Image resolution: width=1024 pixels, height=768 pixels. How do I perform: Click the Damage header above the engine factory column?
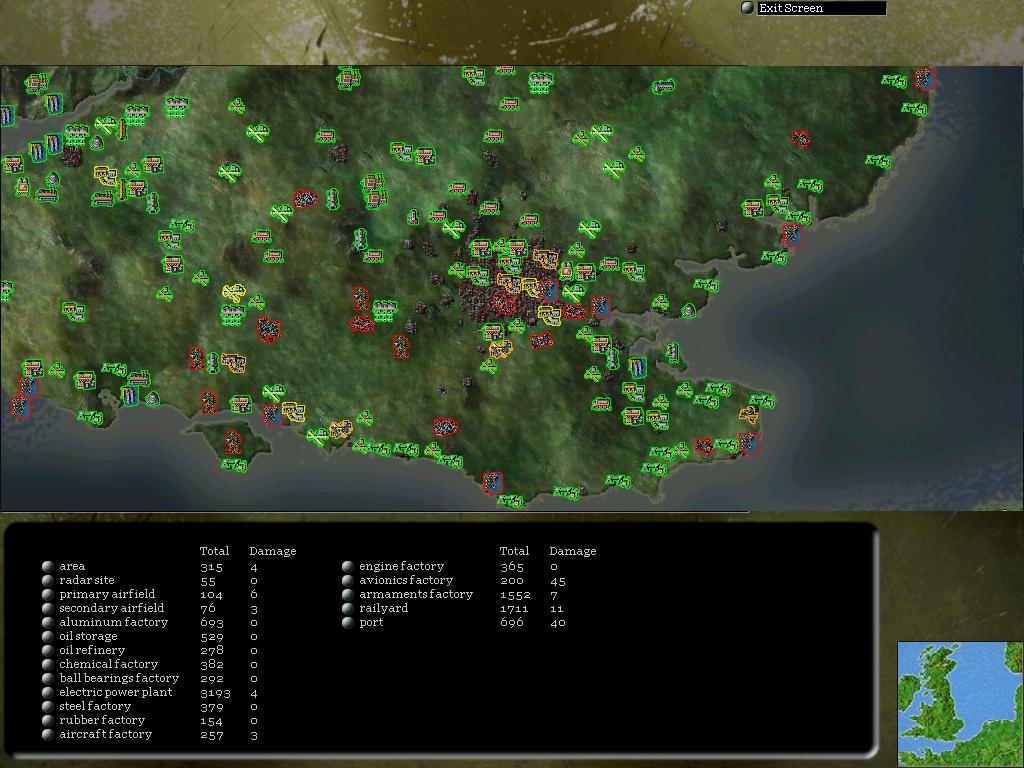573,551
